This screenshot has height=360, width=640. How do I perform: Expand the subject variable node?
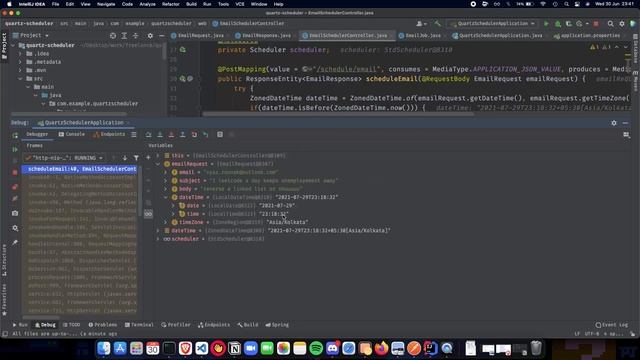[166, 180]
